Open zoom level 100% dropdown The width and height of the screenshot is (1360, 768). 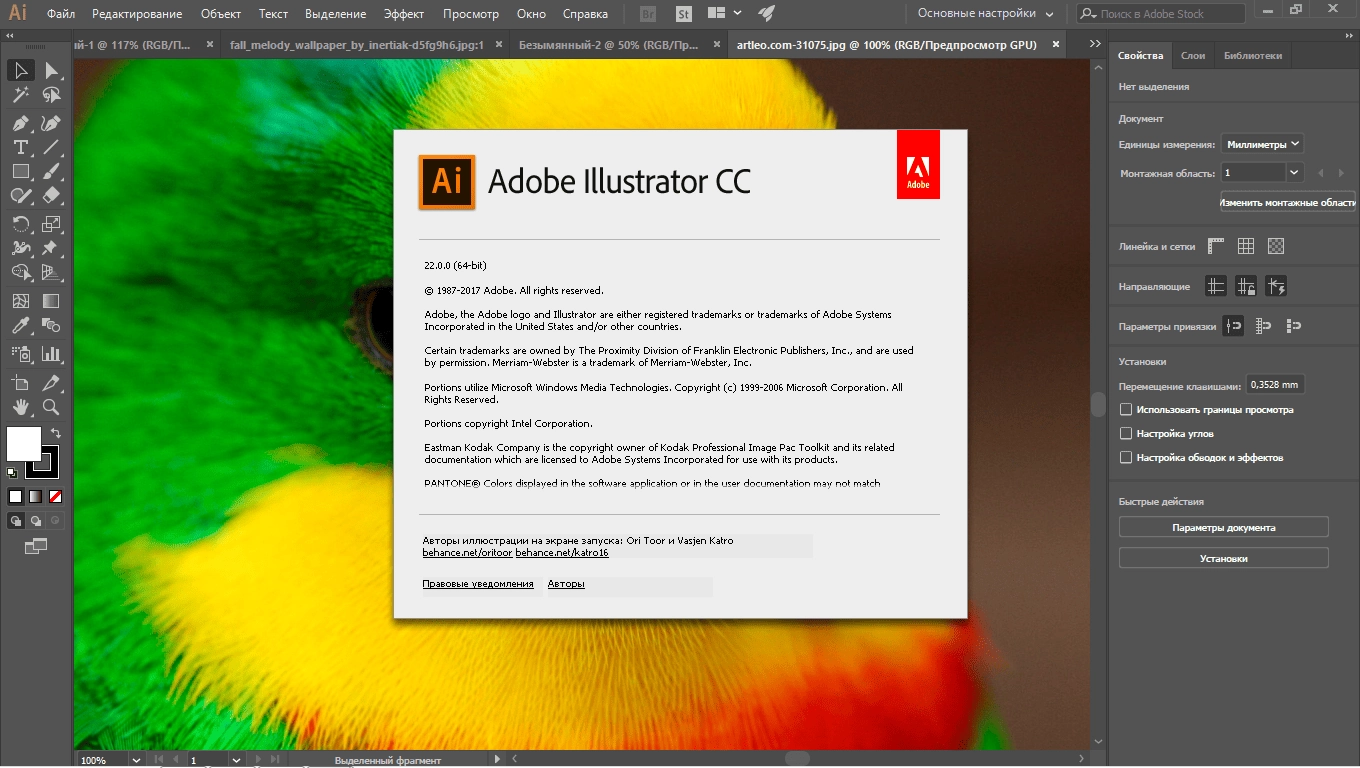(135, 760)
